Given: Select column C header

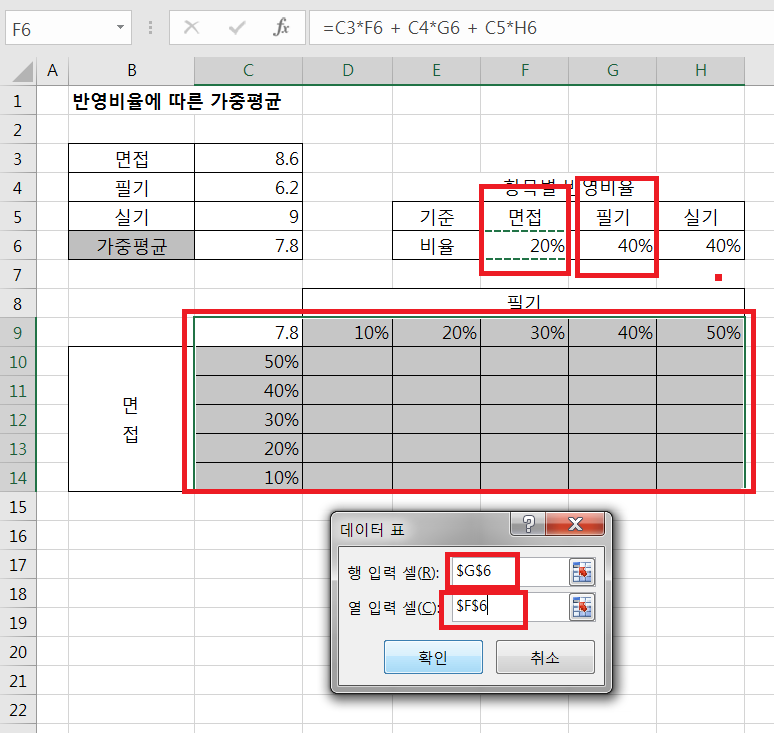Looking at the screenshot, I should (248, 71).
